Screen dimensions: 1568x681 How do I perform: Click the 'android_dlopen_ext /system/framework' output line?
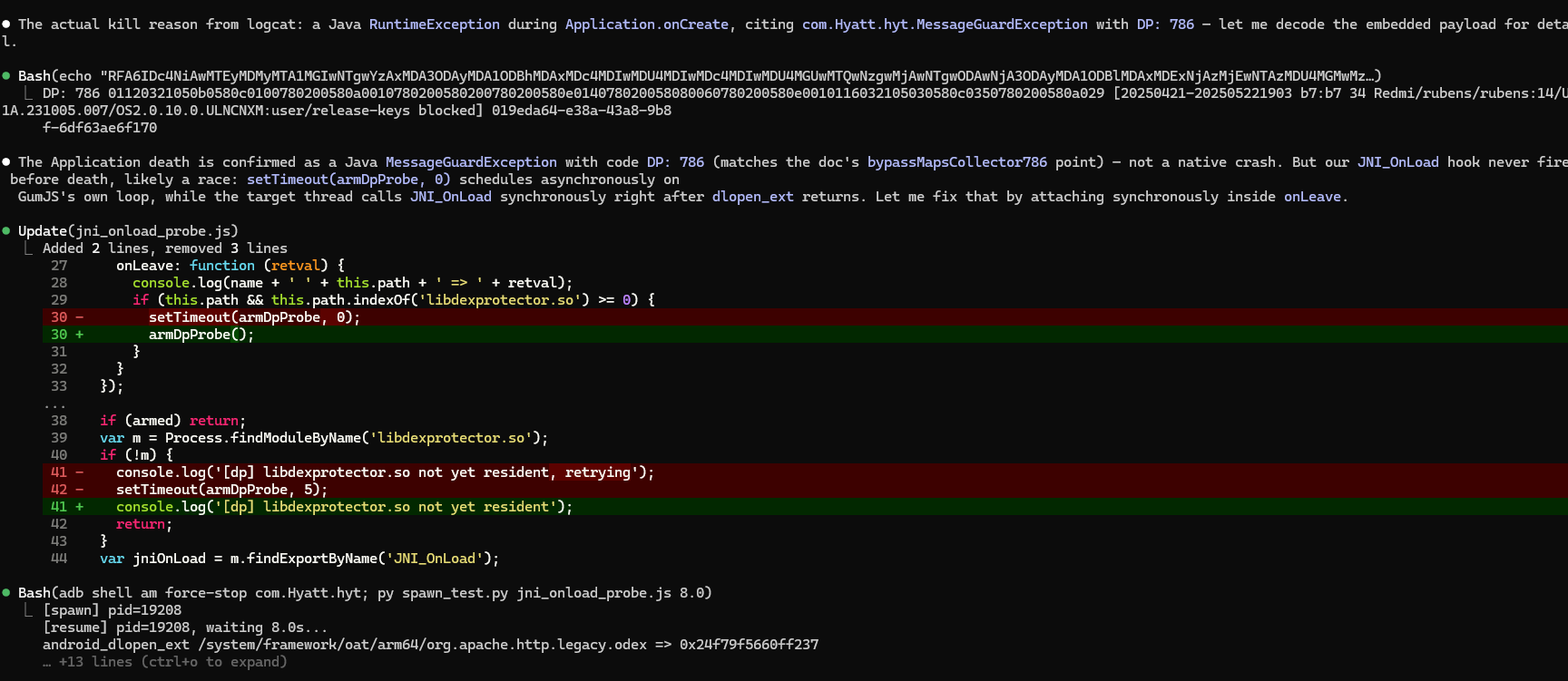[x=430, y=645]
